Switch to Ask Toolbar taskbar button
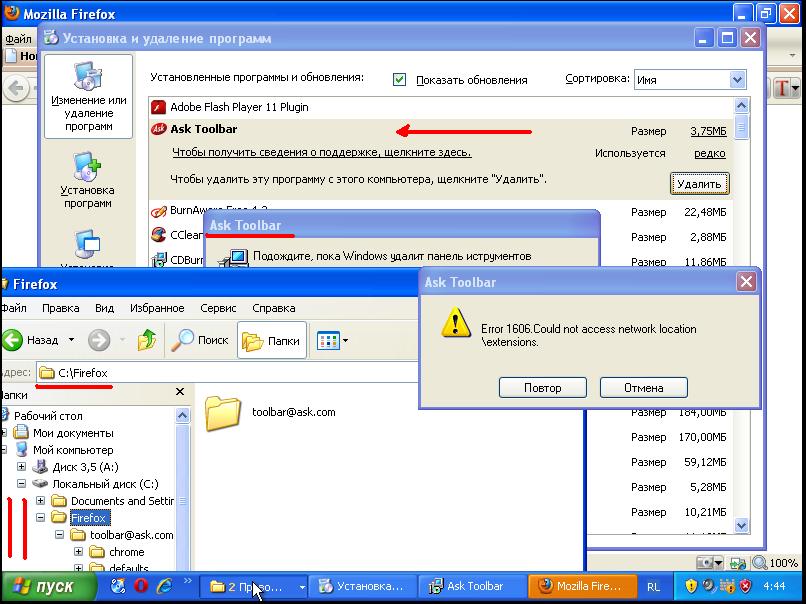This screenshot has width=807, height=604. click(471, 587)
